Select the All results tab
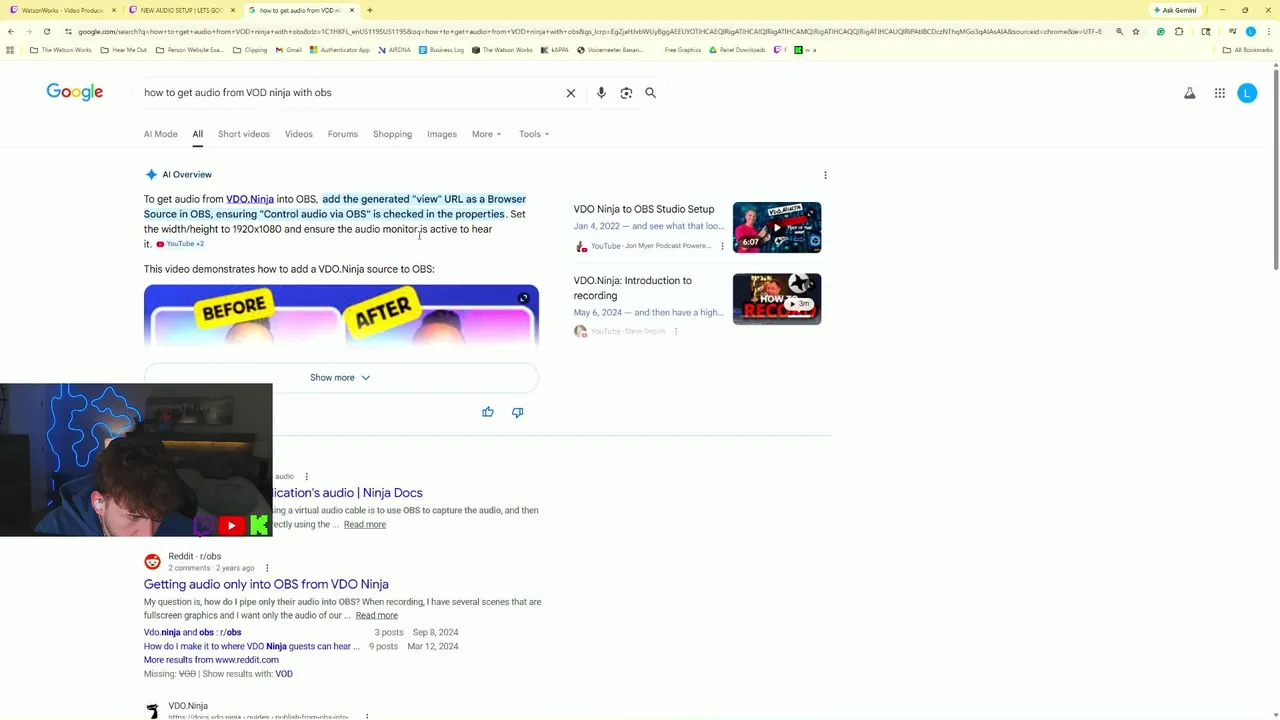The height and width of the screenshot is (720, 1280). click(197, 134)
